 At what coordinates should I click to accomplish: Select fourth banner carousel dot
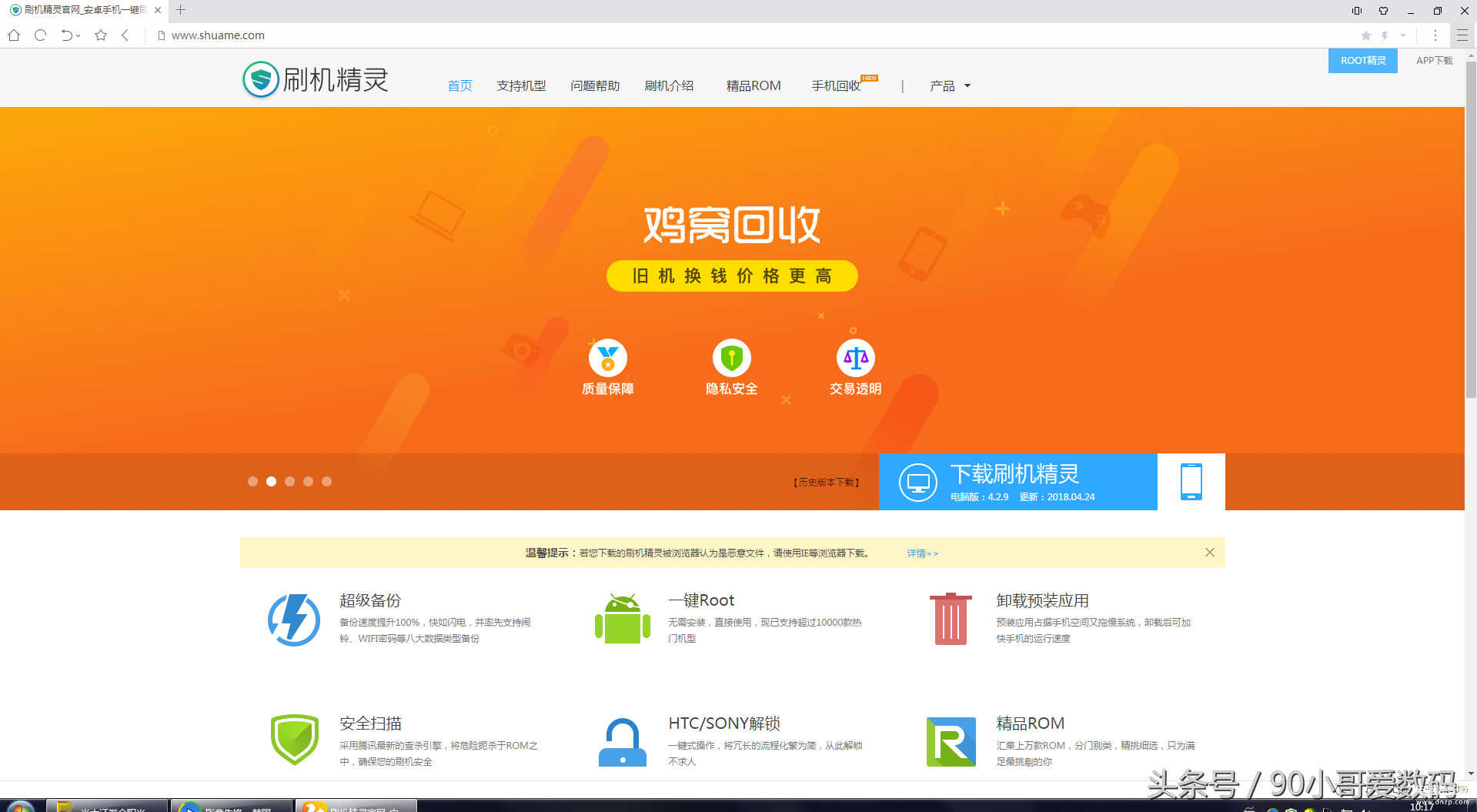click(308, 481)
